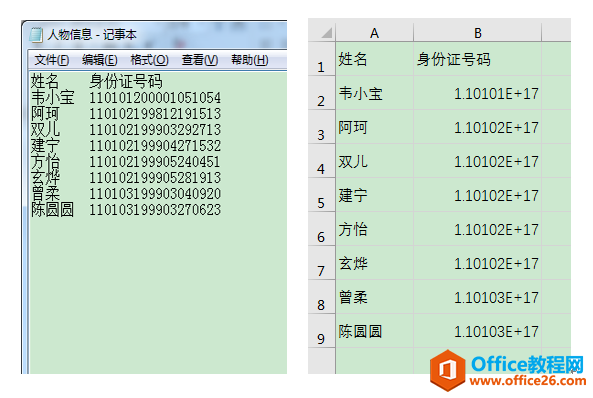Click the Excel select-all corner triangle
Screen dimensions: 593x398
click(x=326, y=33)
